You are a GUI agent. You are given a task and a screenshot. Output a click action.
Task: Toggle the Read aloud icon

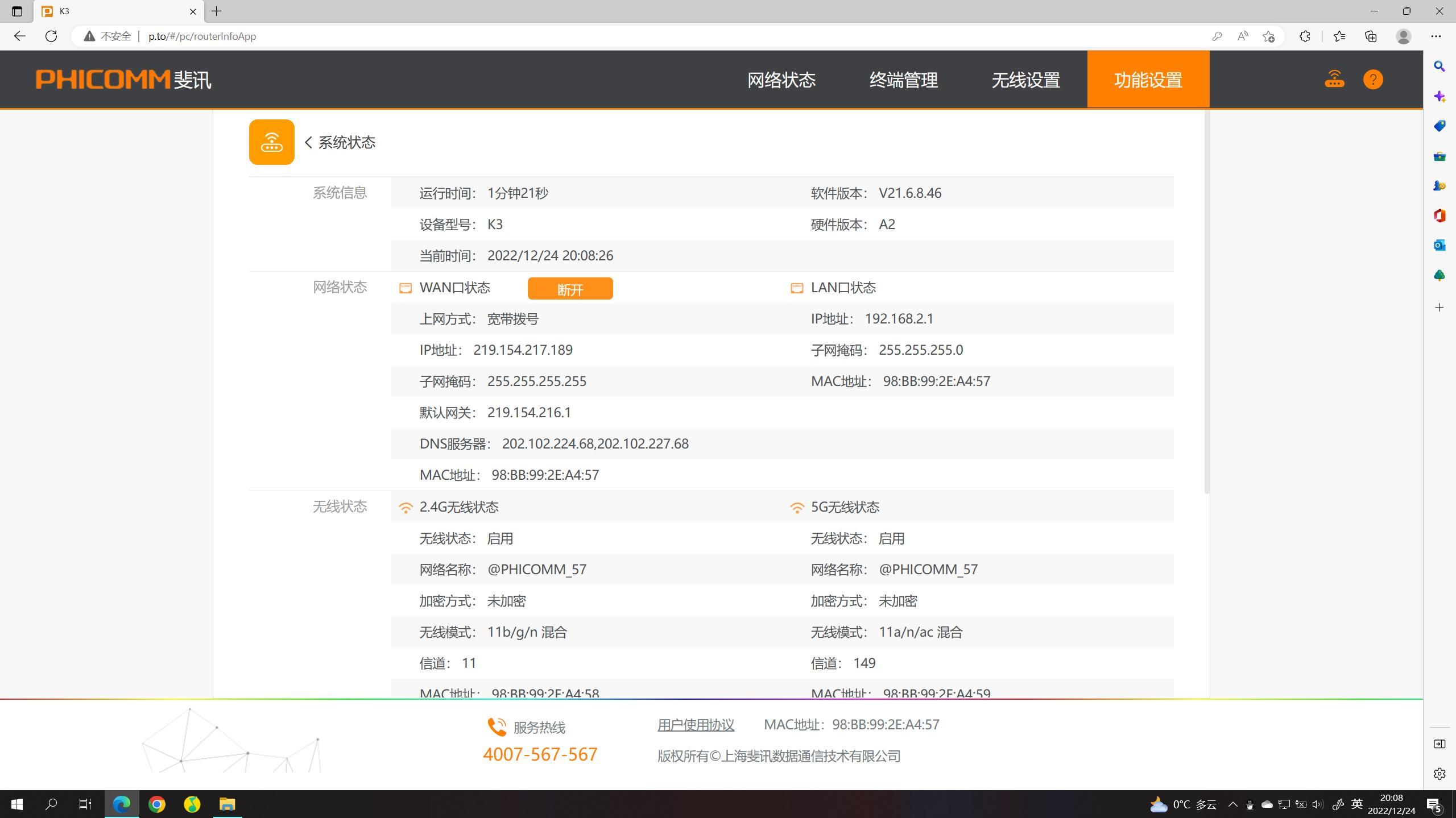click(x=1243, y=36)
